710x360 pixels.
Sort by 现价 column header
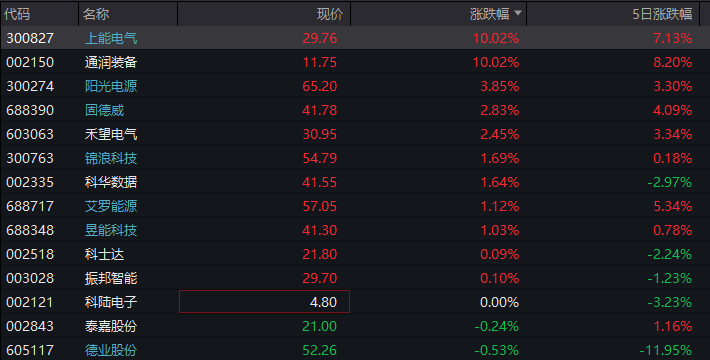click(330, 14)
